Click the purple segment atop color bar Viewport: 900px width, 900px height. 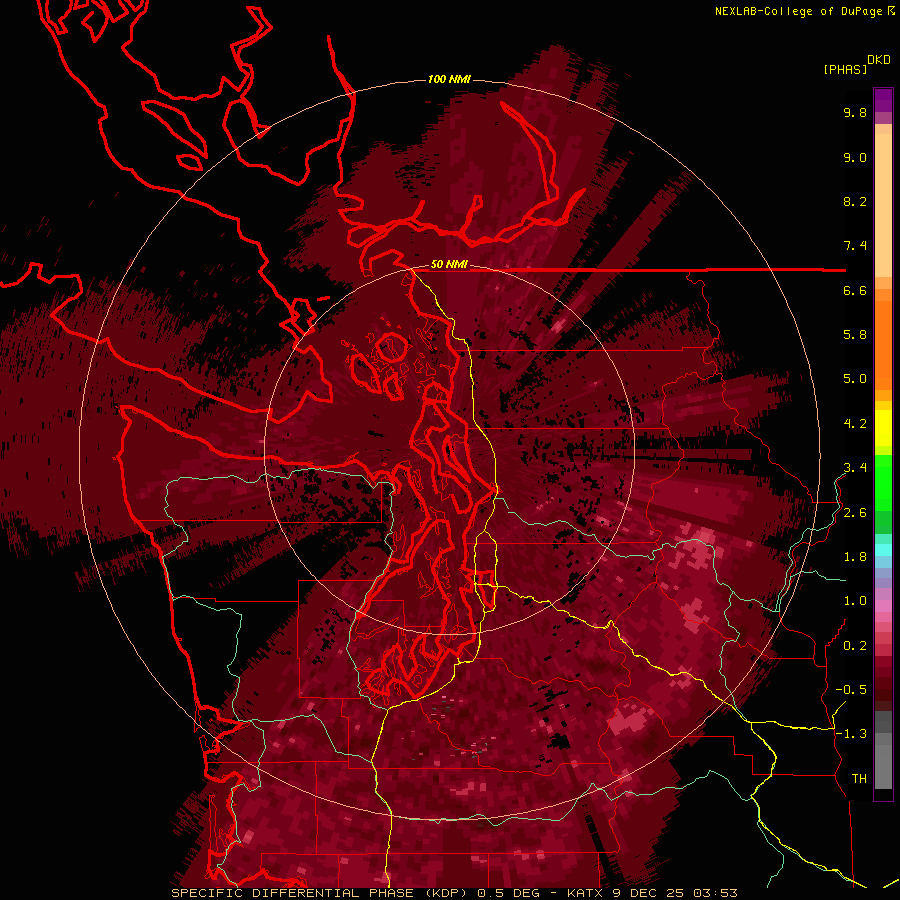coord(883,100)
